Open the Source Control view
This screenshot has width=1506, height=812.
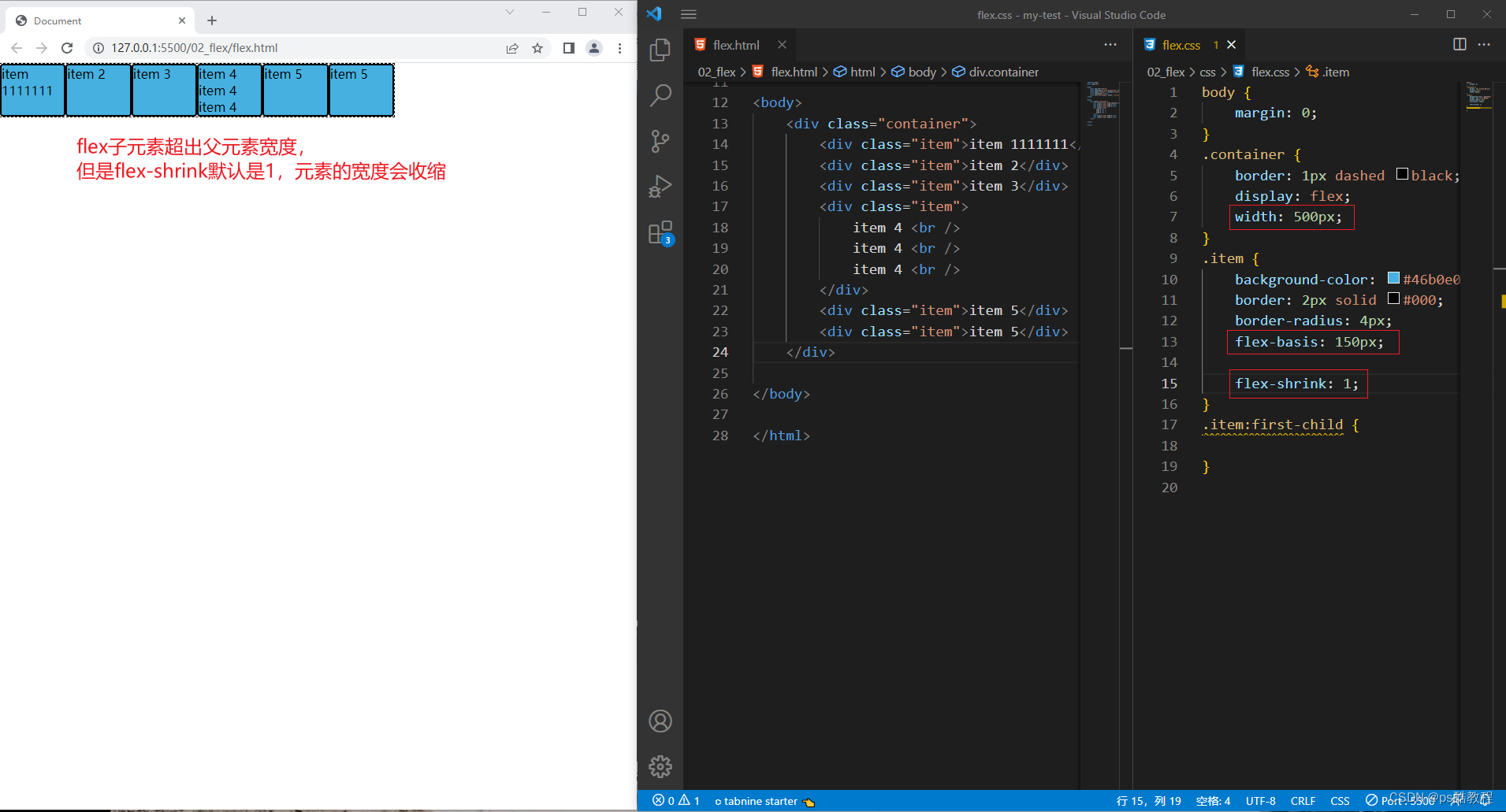coord(660,141)
